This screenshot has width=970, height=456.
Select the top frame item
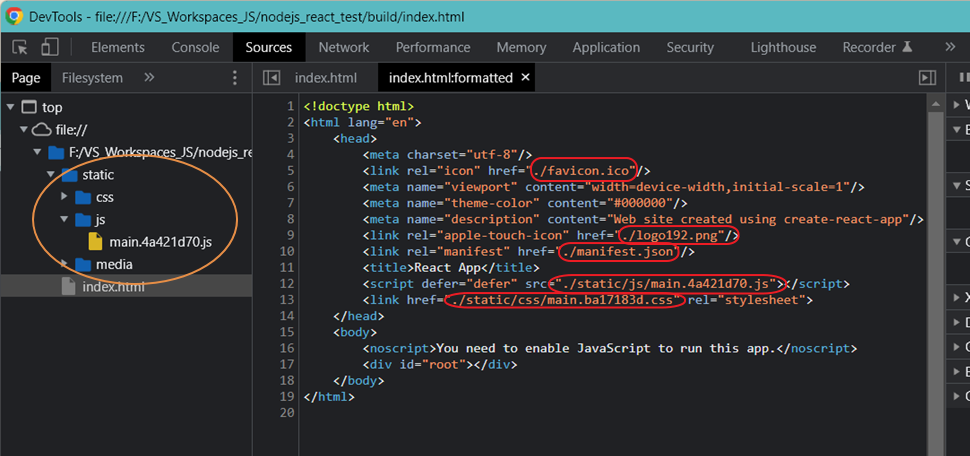(52, 108)
